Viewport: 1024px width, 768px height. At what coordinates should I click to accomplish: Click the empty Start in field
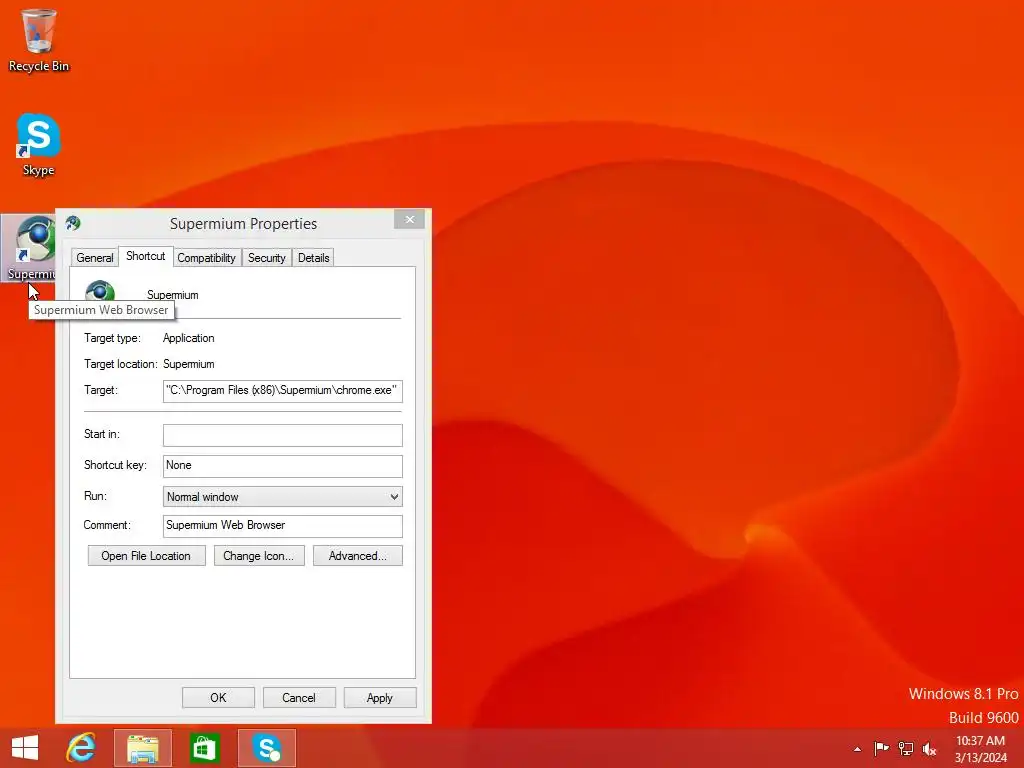282,435
